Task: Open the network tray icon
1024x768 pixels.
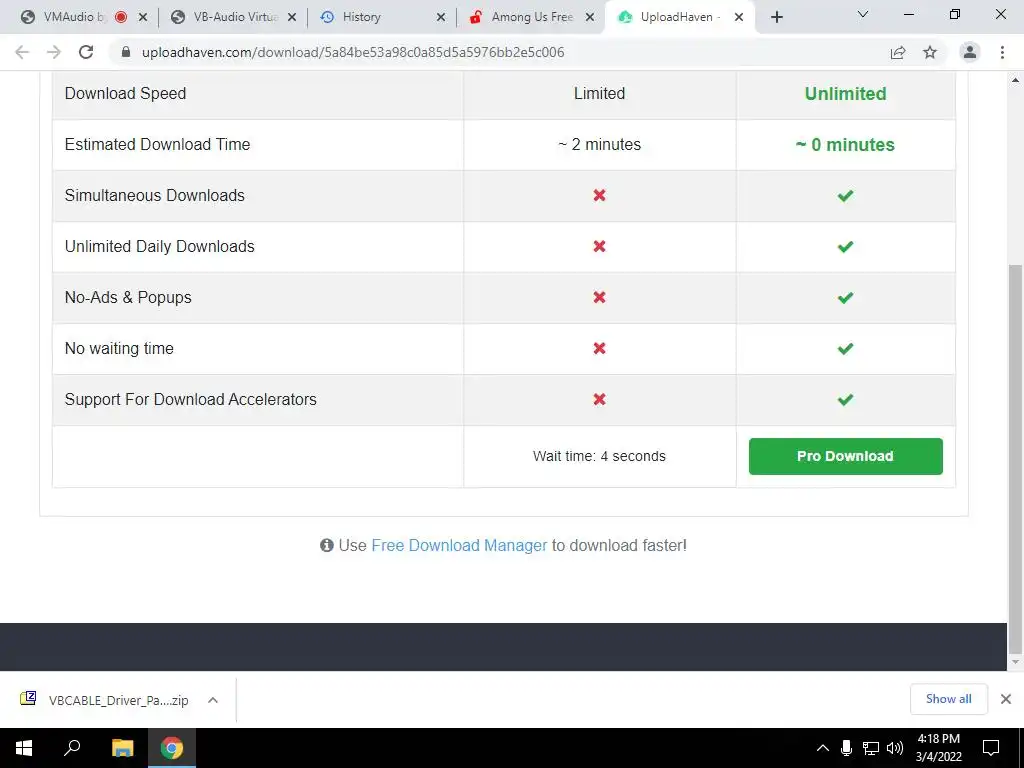Action: [871, 748]
